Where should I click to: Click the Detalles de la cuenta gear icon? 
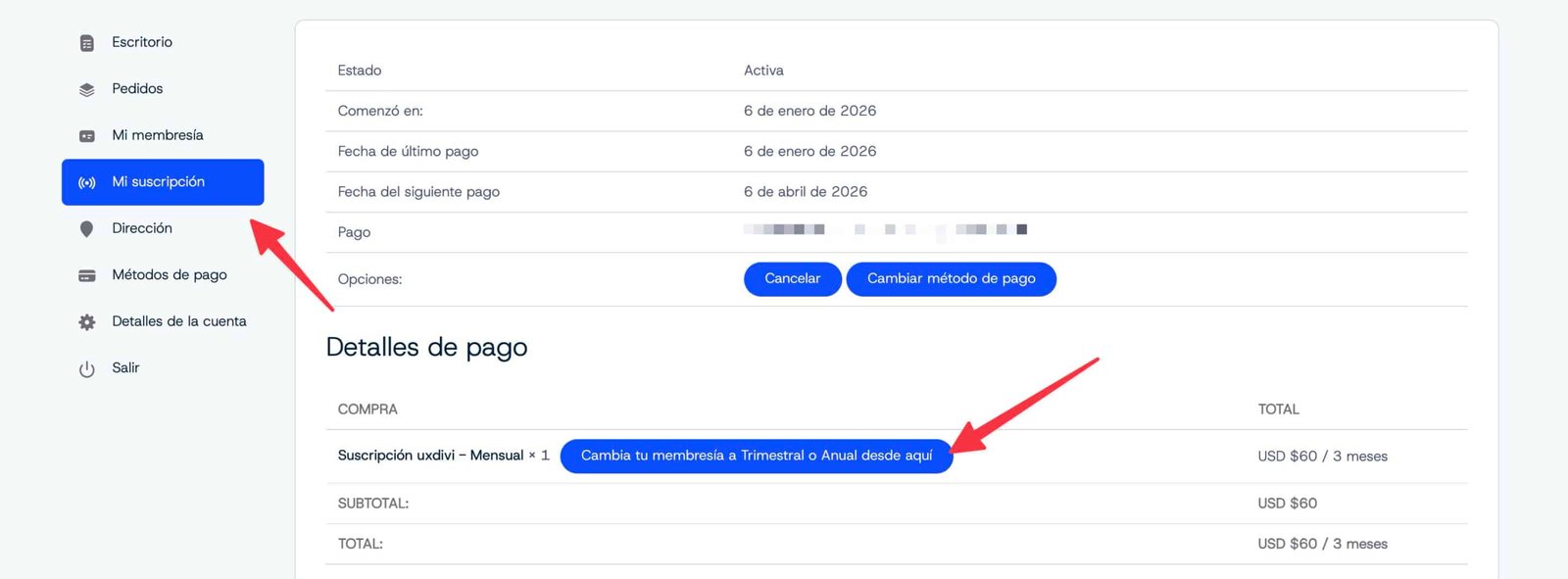click(87, 322)
